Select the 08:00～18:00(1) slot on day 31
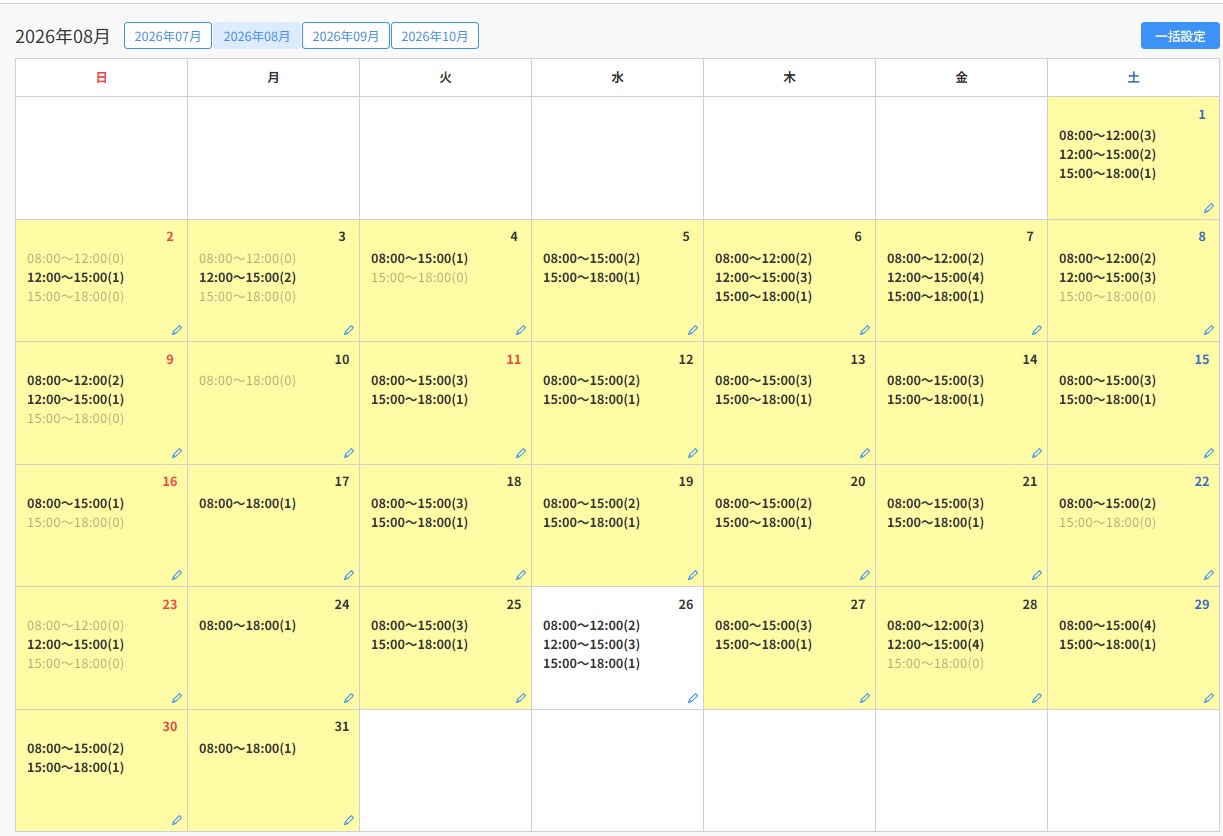Screen dimensions: 1223x836 click(247, 748)
